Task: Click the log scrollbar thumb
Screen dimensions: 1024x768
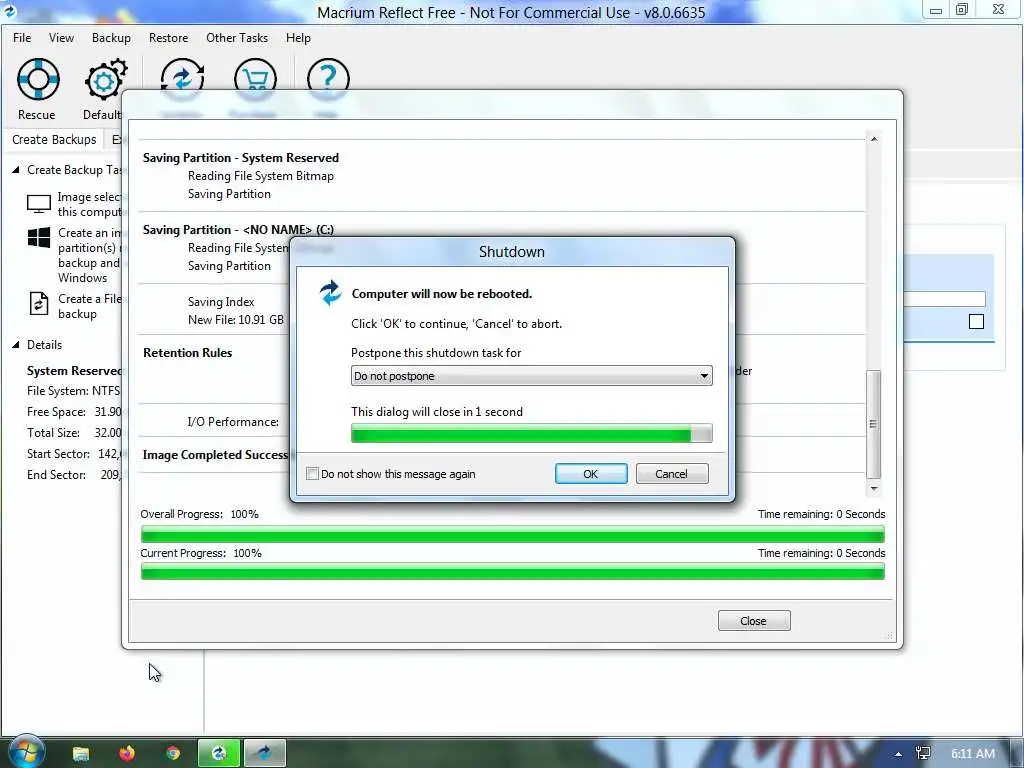Action: [874, 424]
